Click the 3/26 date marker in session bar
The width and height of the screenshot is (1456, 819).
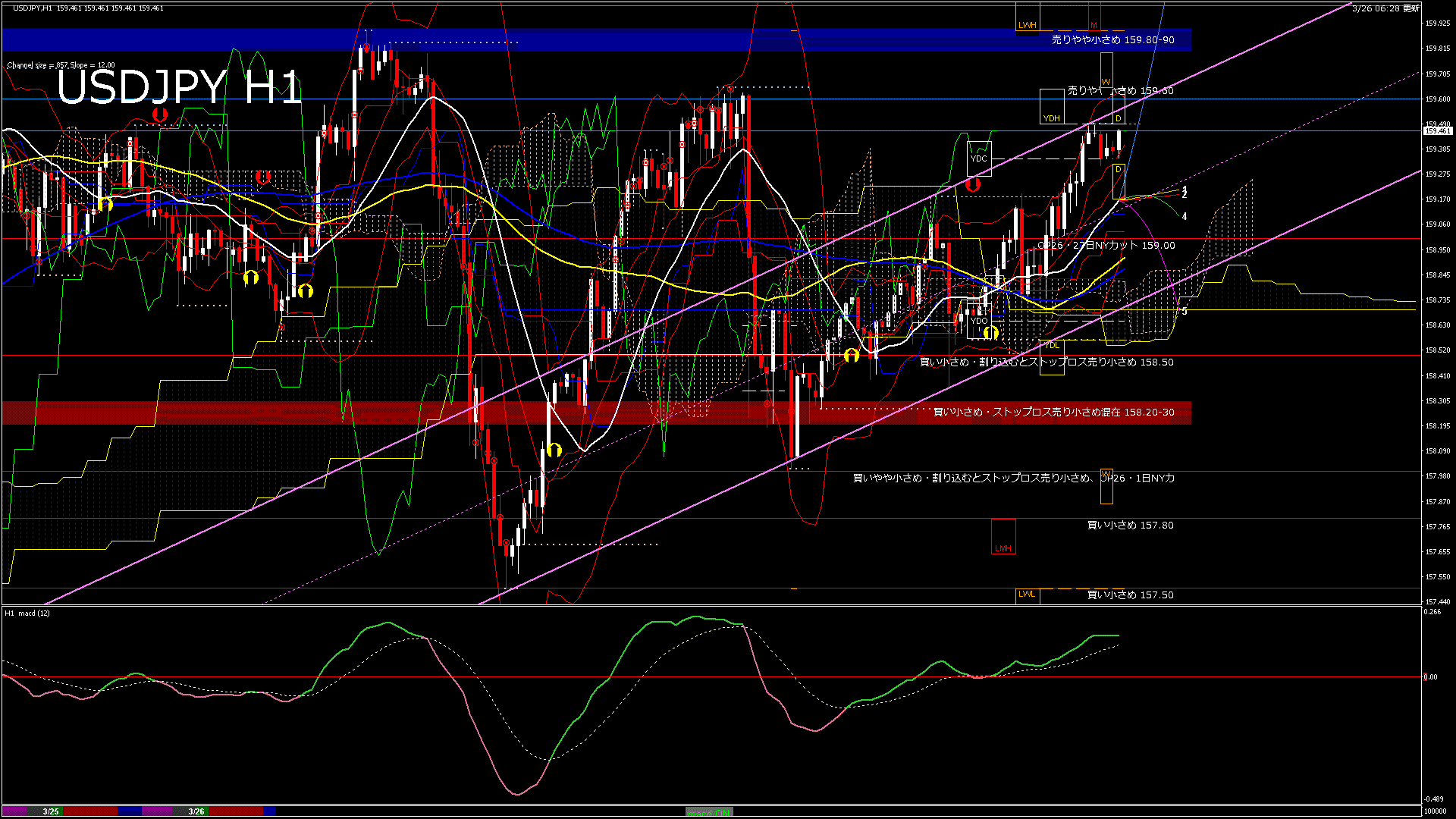[196, 811]
